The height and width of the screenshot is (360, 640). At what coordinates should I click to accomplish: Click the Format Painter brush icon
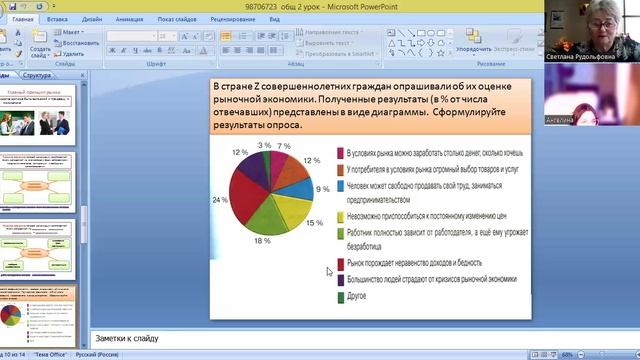pyautogui.click(x=18, y=53)
